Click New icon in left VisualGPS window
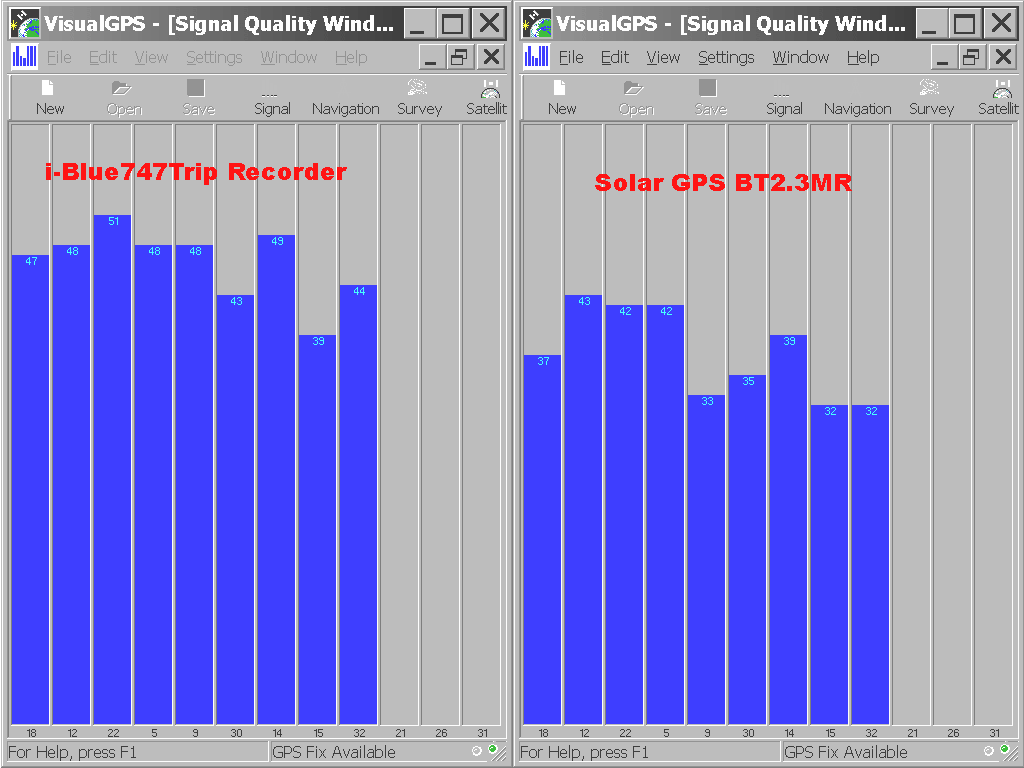Screen dimensions: 1024x768 [x=49, y=97]
